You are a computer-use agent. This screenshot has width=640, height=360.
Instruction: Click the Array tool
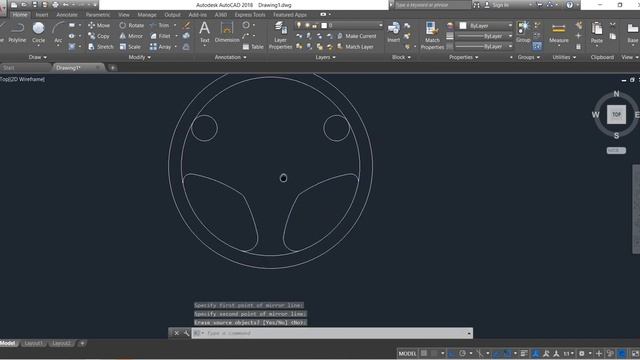click(160, 47)
